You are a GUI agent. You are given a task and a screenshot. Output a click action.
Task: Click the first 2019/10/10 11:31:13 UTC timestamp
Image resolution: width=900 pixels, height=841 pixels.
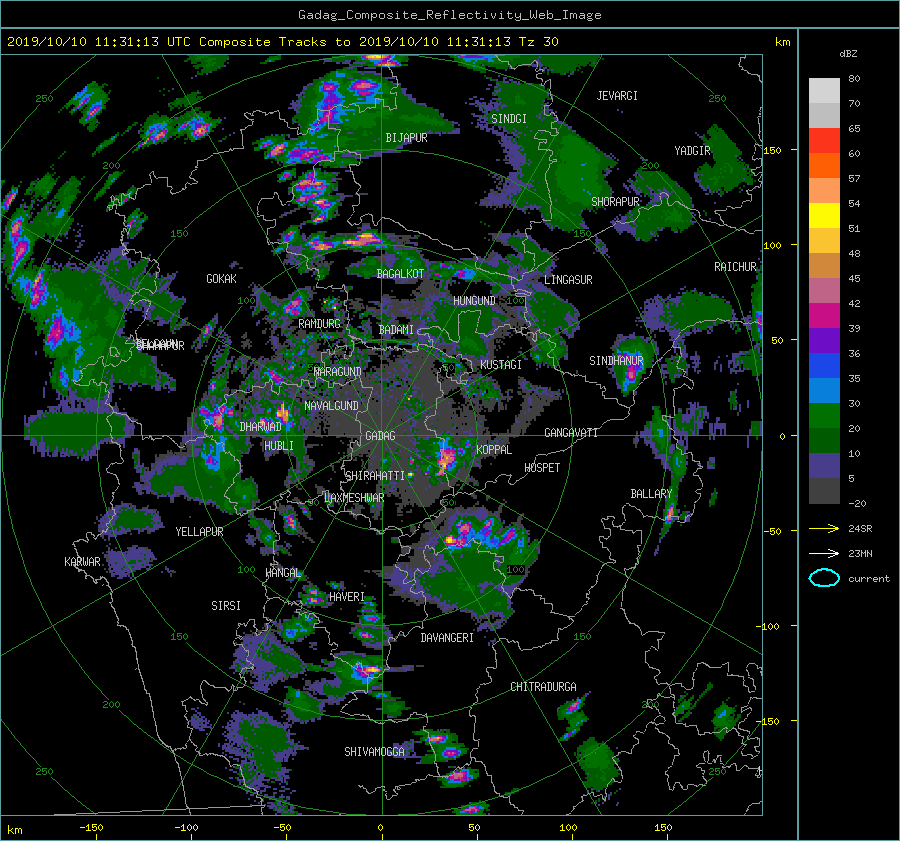click(99, 42)
